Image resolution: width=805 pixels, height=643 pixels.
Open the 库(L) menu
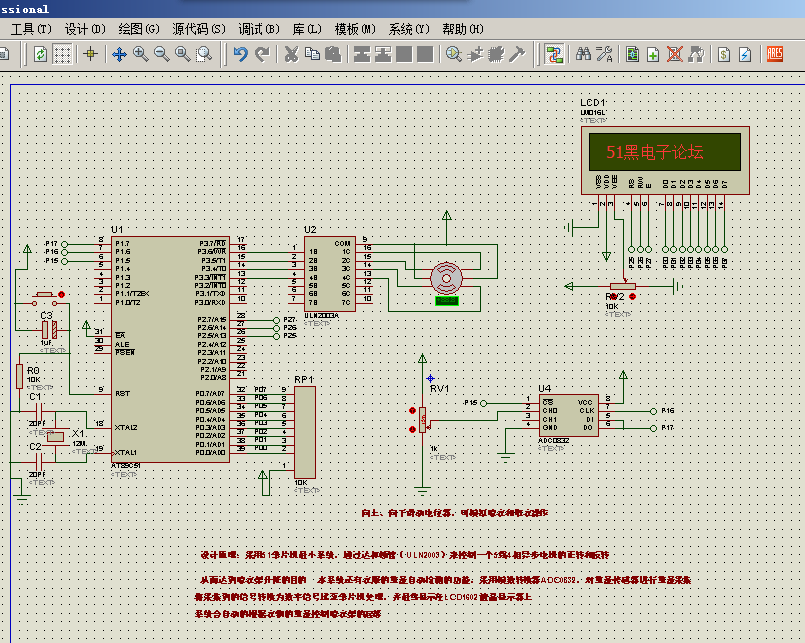click(306, 29)
